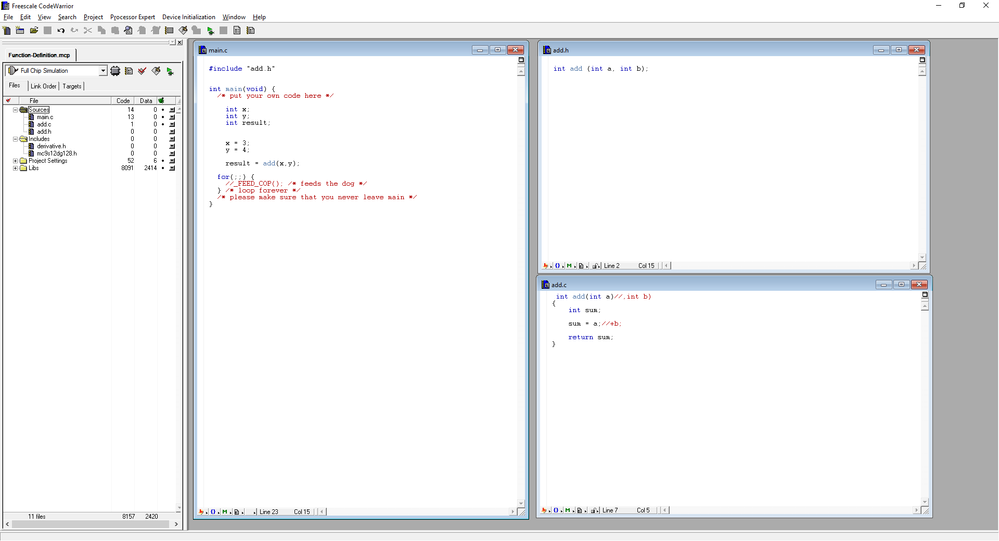Viewport: 999px width, 541px height.
Task: Click the Synchronize Modification Dates red checkmark icon
Action: pos(142,71)
